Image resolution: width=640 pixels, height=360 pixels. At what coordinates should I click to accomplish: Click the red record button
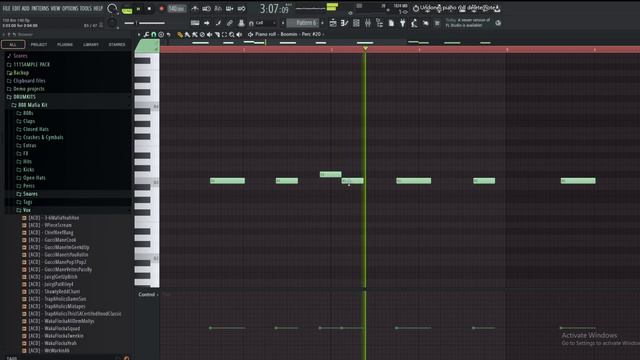(161, 9)
